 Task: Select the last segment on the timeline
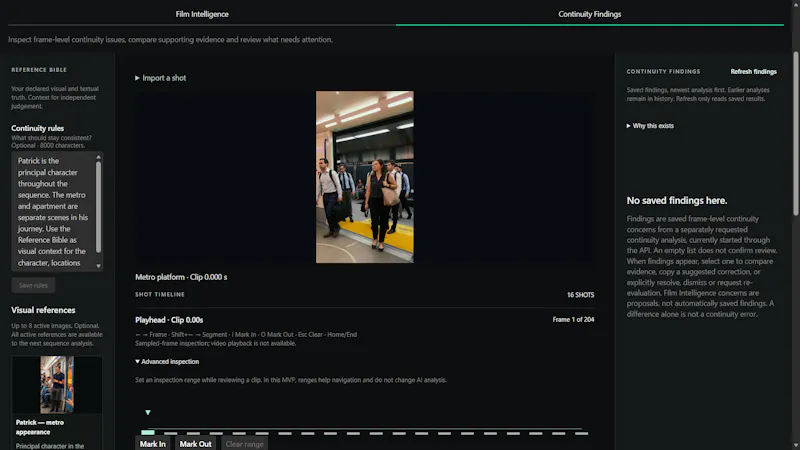coord(582,433)
